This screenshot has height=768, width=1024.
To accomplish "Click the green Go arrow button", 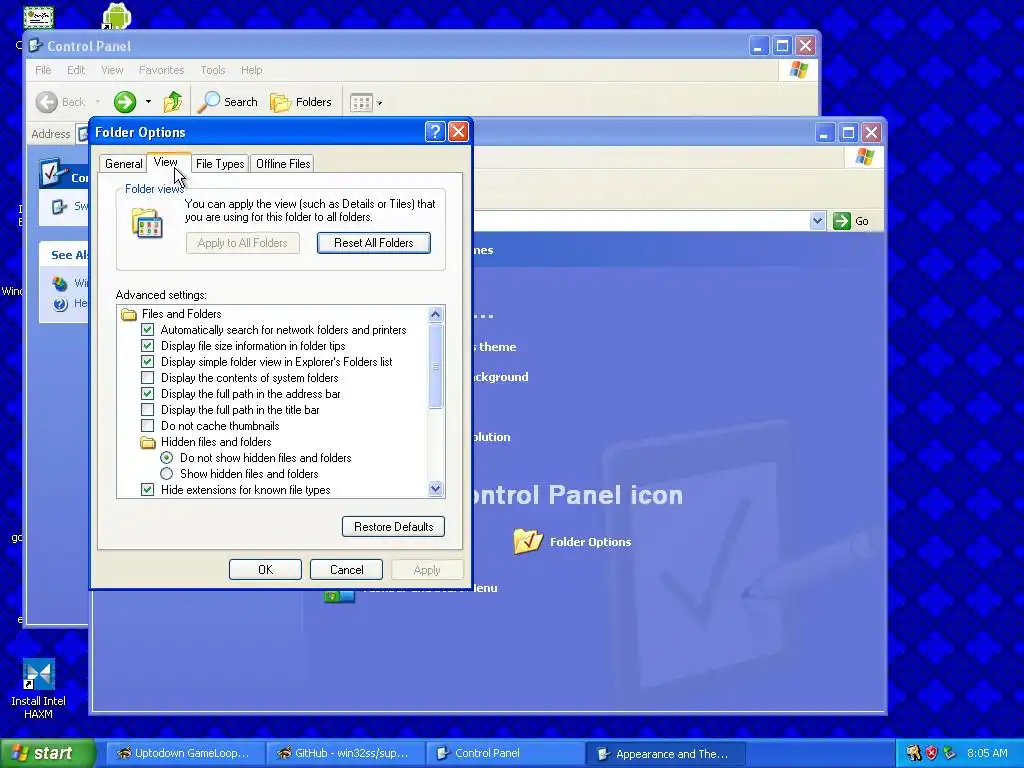I will point(842,221).
